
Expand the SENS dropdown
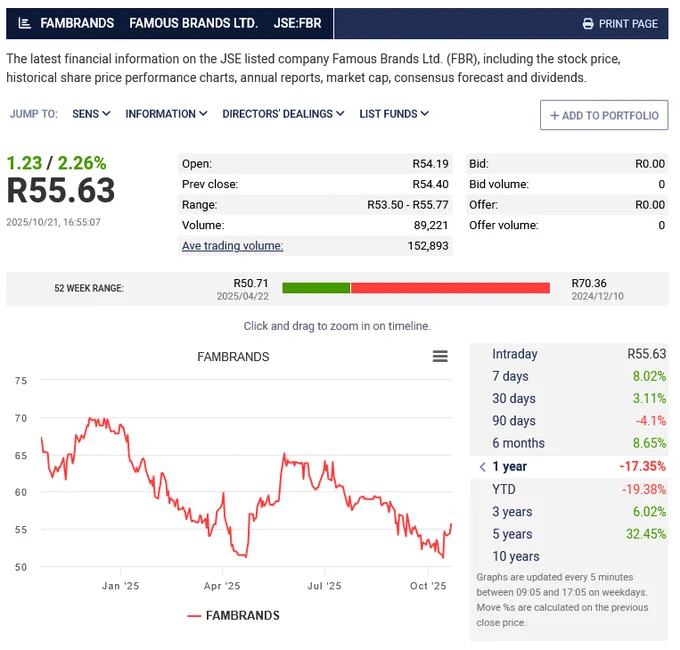click(91, 114)
